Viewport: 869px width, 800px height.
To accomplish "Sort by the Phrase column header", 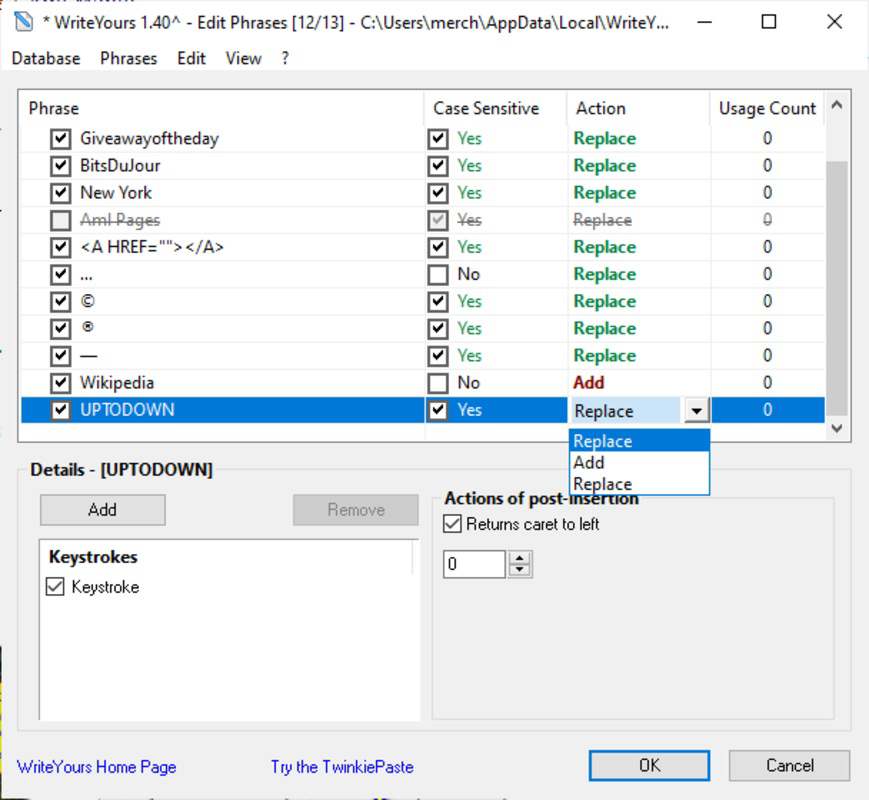I will click(222, 109).
